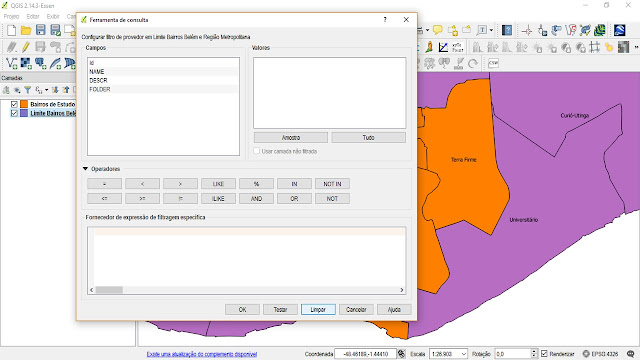Click the Current edits pencils icon

[x=11, y=47]
